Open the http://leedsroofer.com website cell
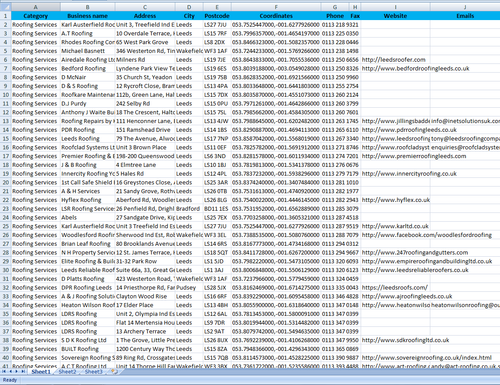The width and height of the screenshot is (500, 385). tap(396, 60)
